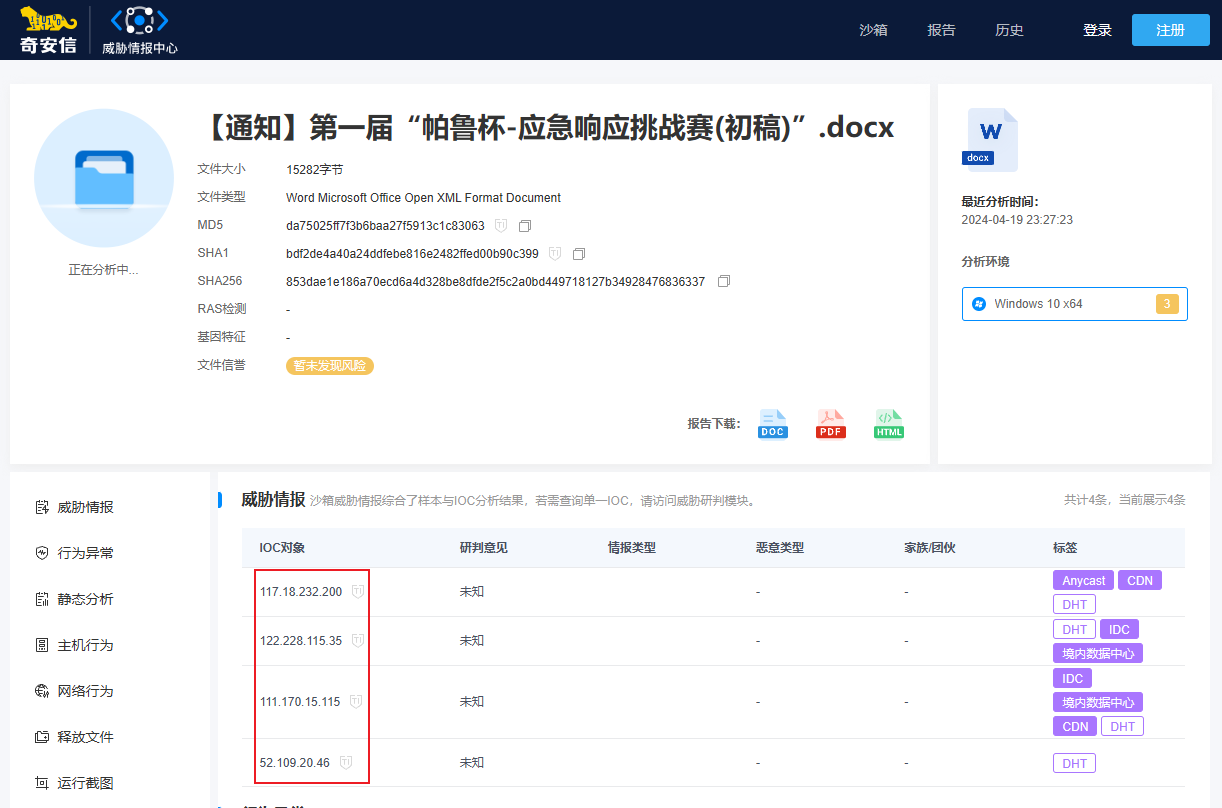Screen dimensions: 1222x808
Task: Click the IOC对象 column header
Action: pyautogui.click(x=282, y=548)
